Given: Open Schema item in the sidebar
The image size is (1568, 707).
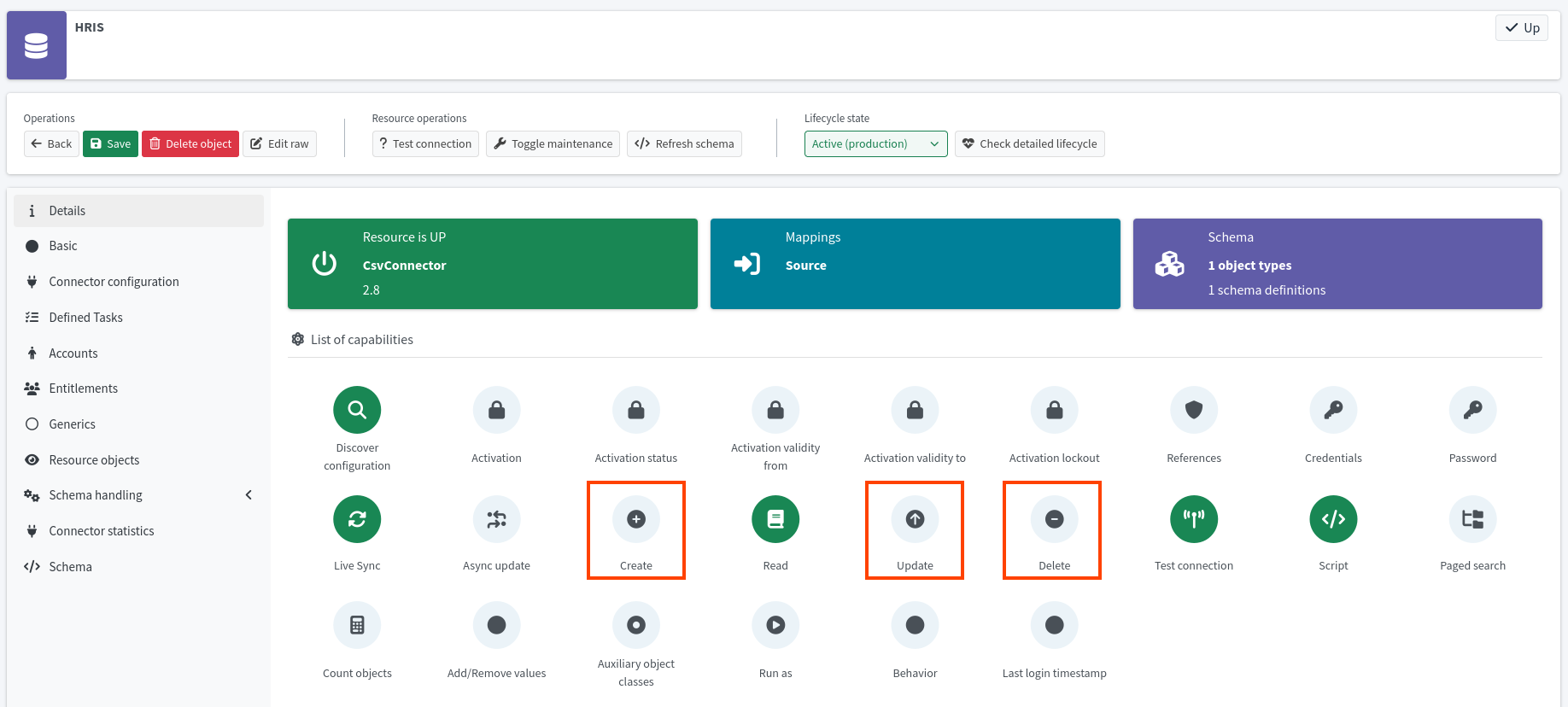Looking at the screenshot, I should (x=138, y=567).
